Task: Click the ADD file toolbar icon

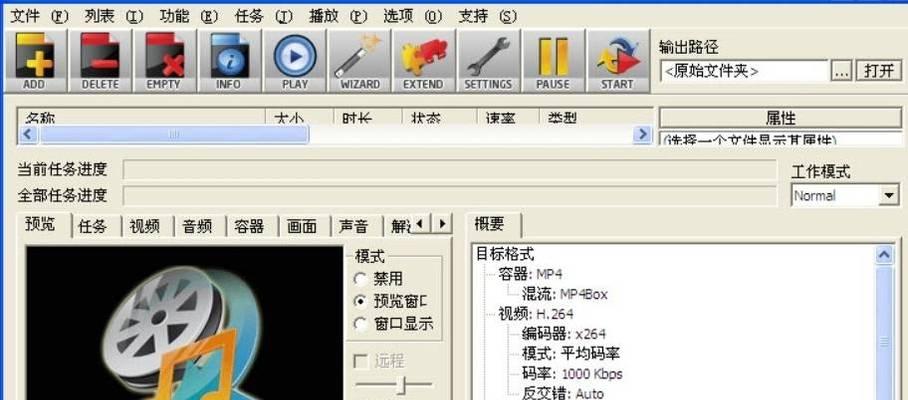Action: pyautogui.click(x=35, y=61)
